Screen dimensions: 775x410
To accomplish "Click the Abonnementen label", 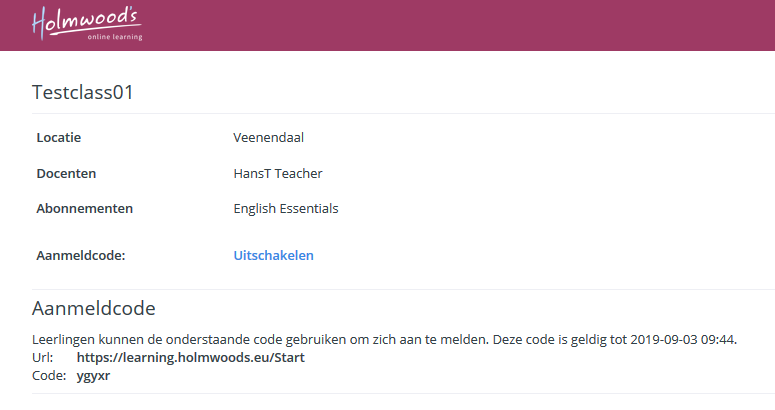I will pos(85,208).
